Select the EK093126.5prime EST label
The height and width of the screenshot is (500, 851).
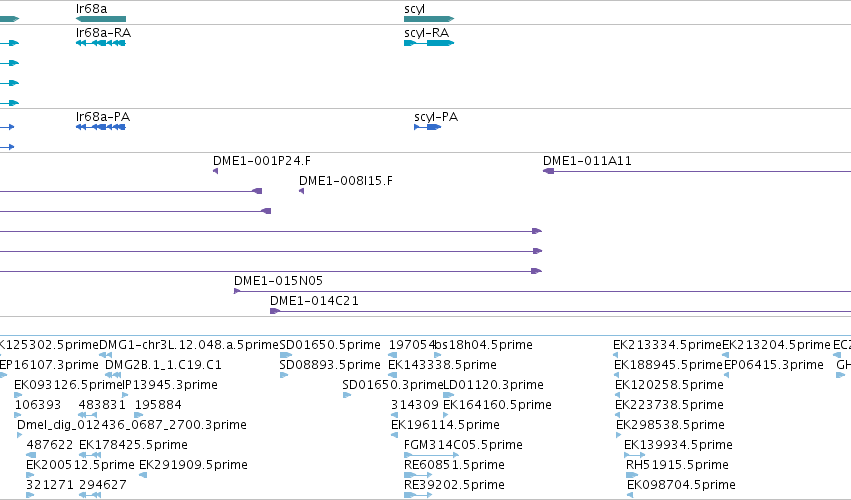[x=68, y=385]
